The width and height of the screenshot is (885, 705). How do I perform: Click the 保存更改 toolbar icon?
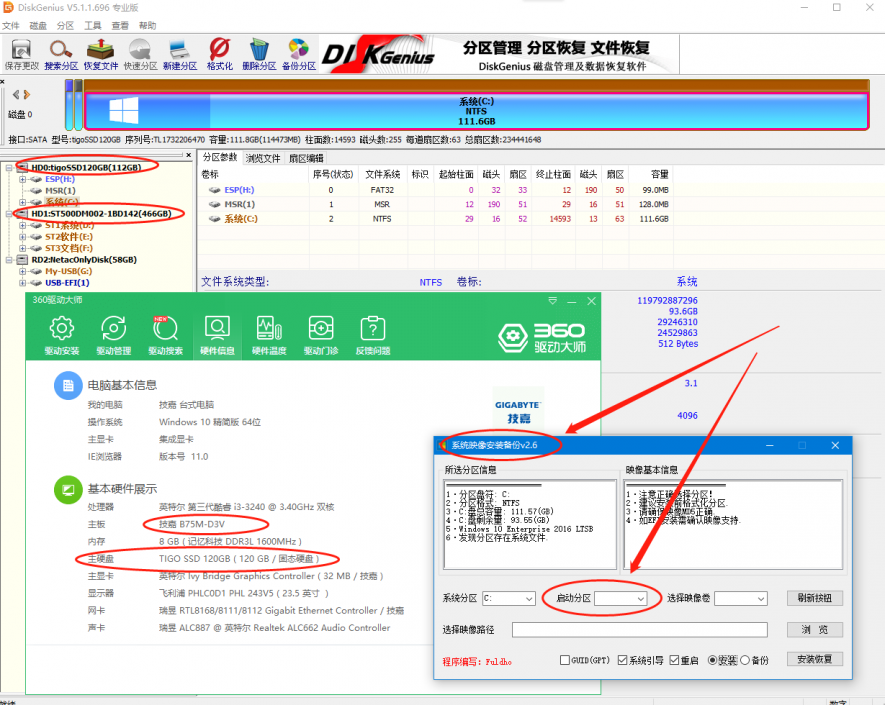point(21,55)
